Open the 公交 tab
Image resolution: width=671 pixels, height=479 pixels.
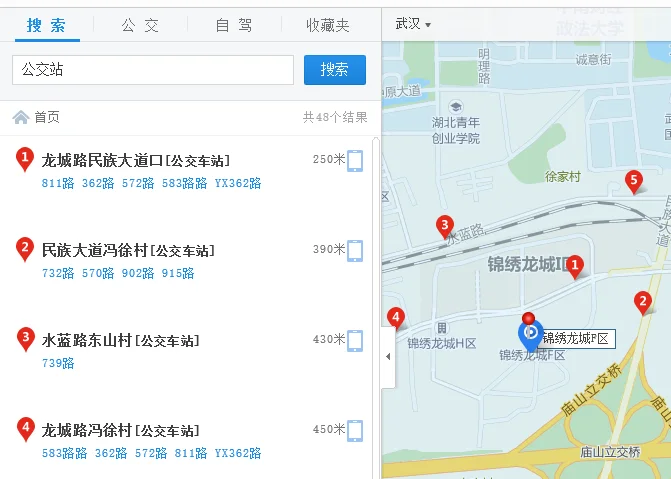pos(140,25)
